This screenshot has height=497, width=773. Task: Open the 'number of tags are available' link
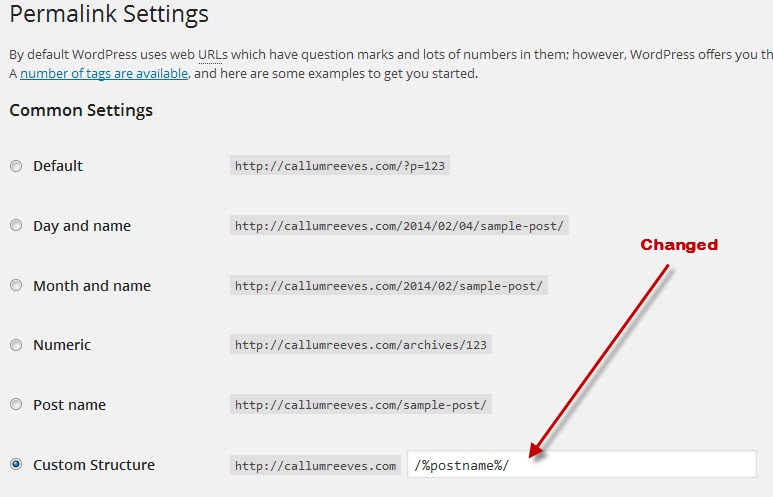point(103,74)
